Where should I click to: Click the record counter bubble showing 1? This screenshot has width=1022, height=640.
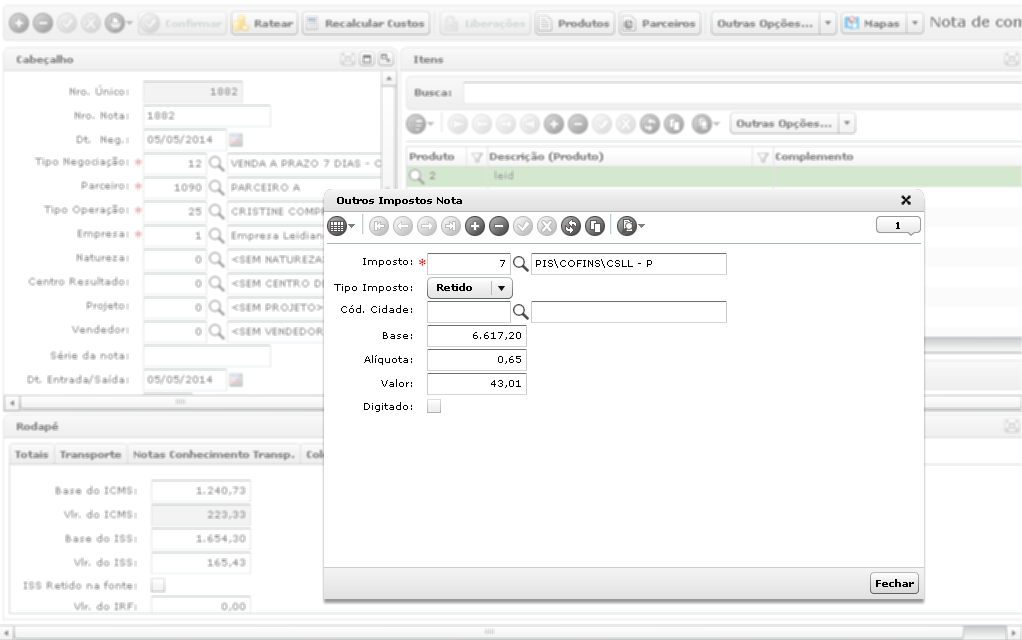point(898,225)
